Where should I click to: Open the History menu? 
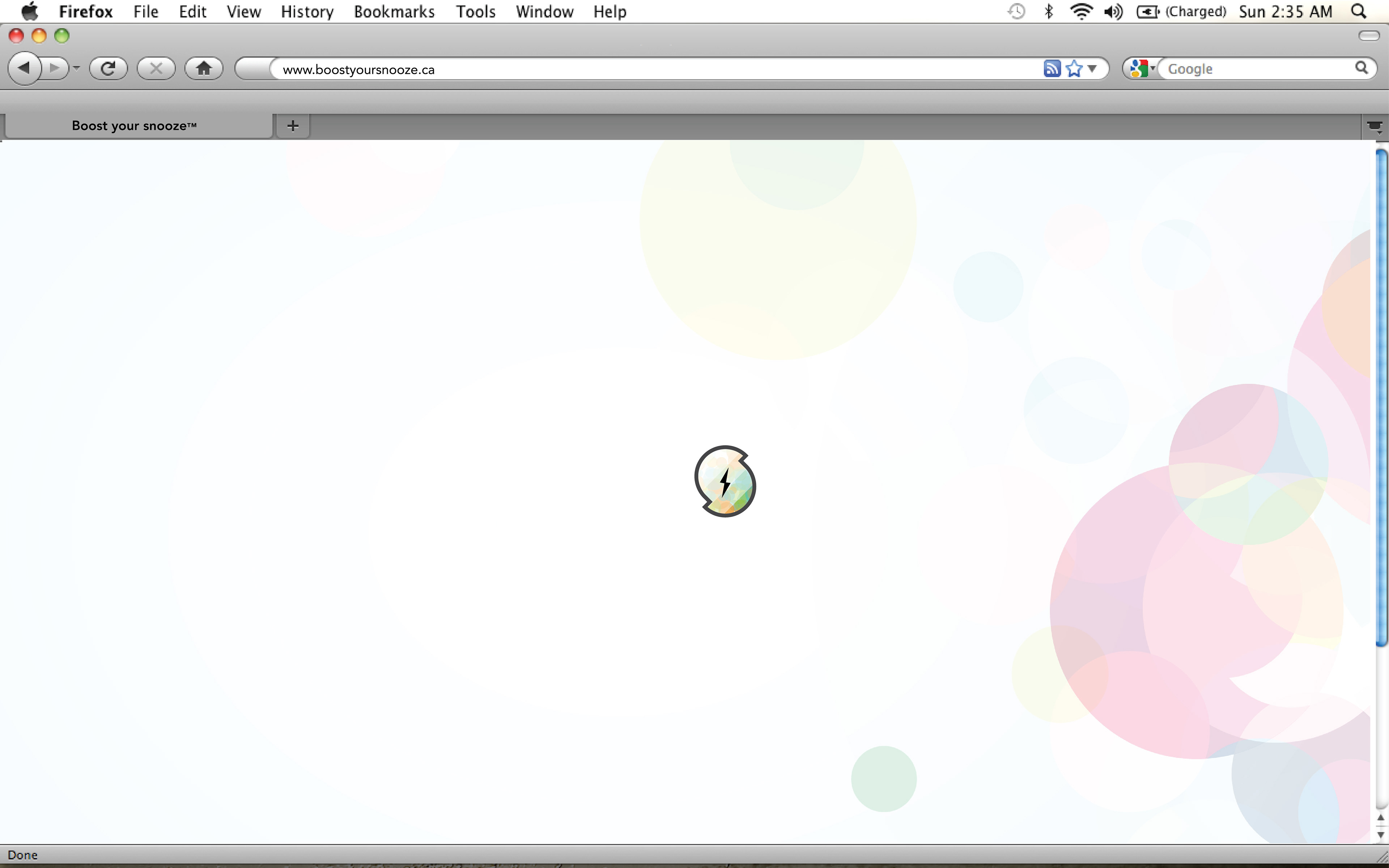[307, 12]
